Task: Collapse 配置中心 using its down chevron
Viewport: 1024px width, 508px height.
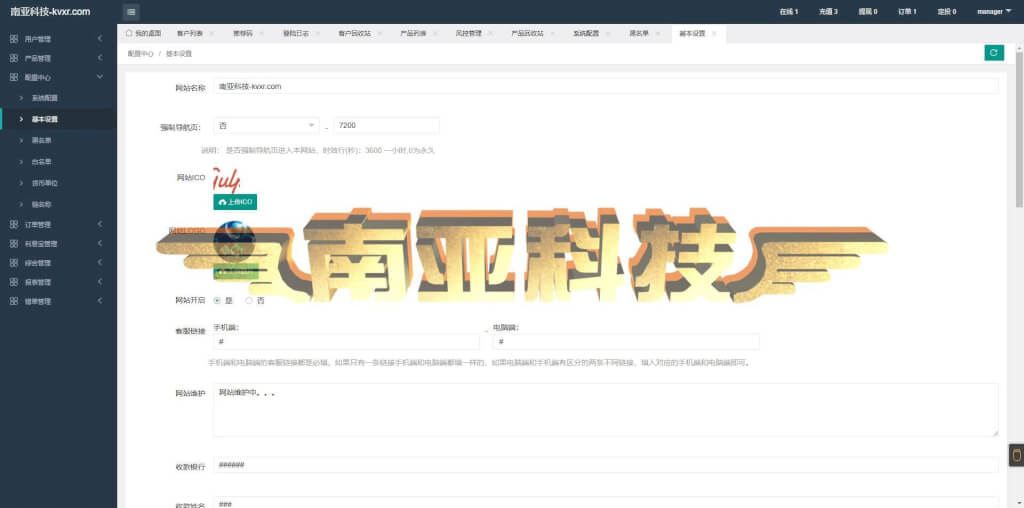Action: point(100,77)
